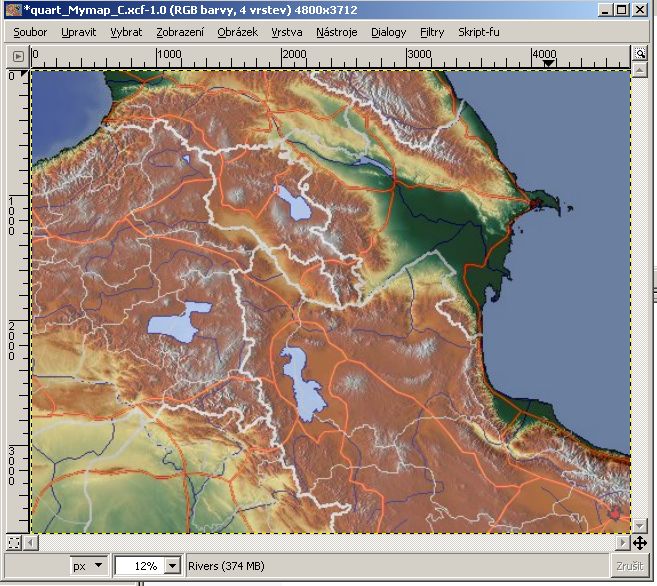Open the Nástroje menu
Viewport: 657px width, 586px height.
point(336,32)
